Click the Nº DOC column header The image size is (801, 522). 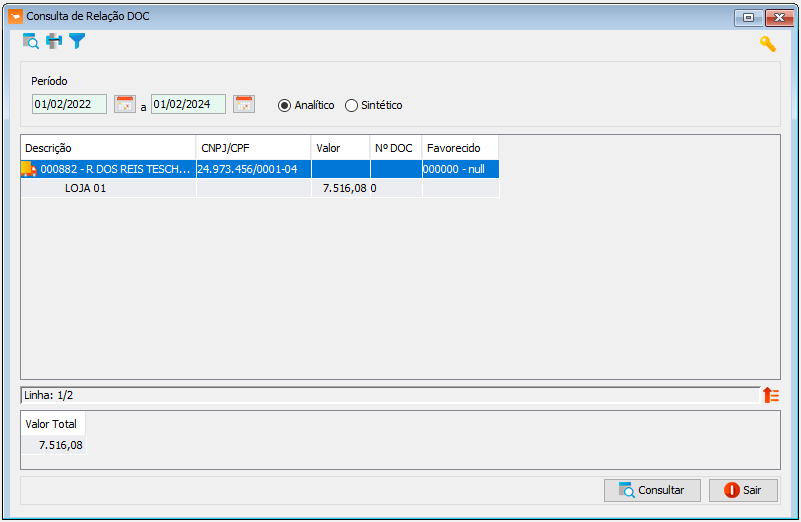(x=396, y=148)
